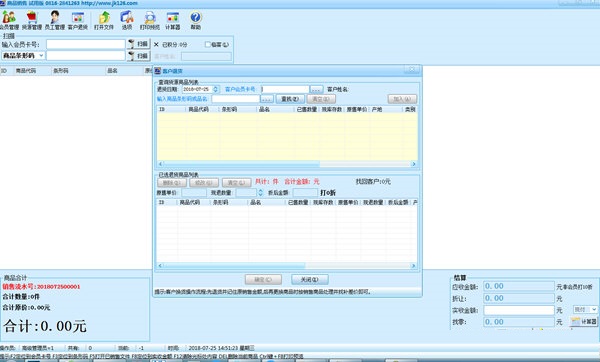
Task: Focus the customer member card field in dialog
Action: [285, 89]
